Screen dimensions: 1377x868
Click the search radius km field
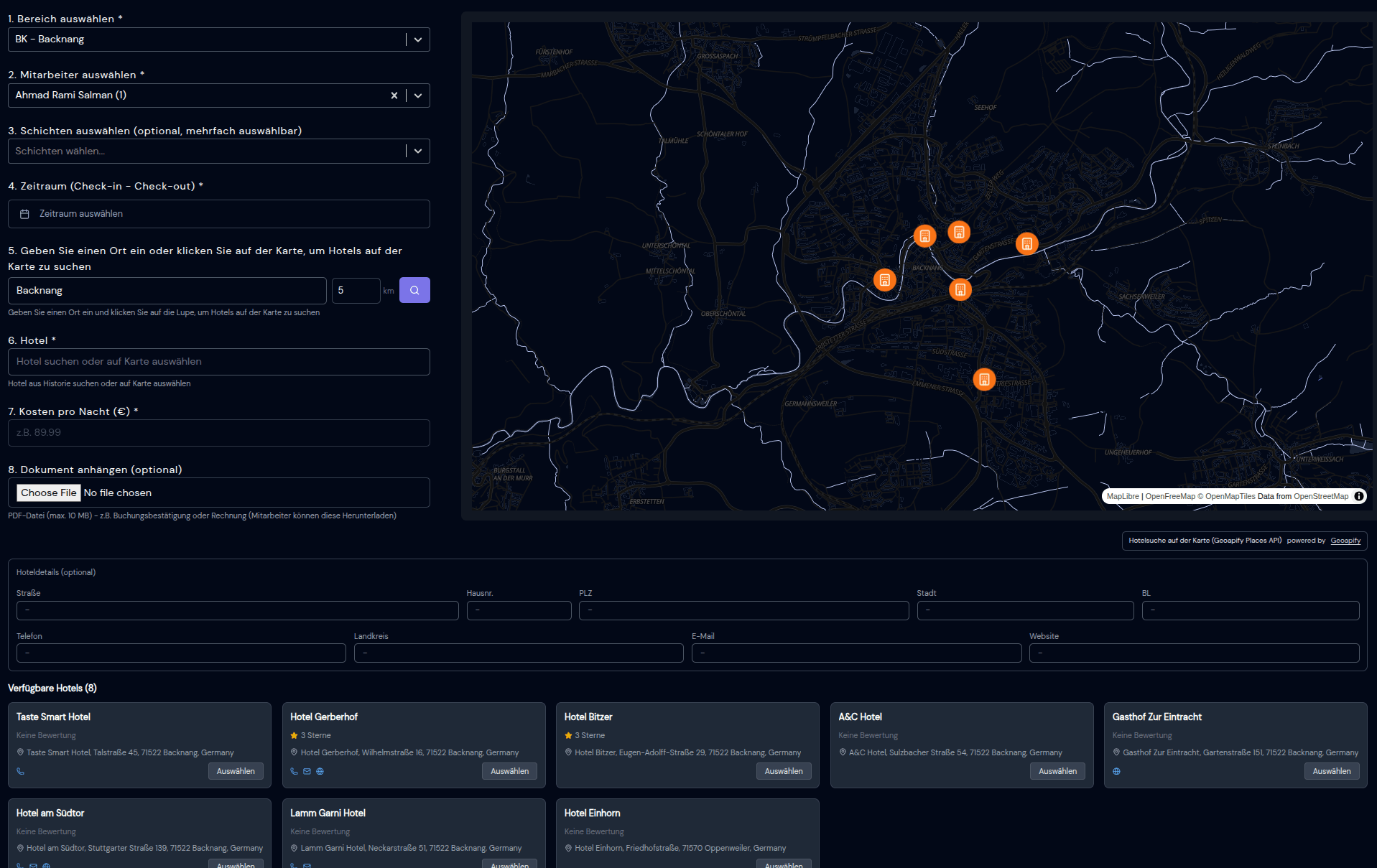[x=355, y=291]
